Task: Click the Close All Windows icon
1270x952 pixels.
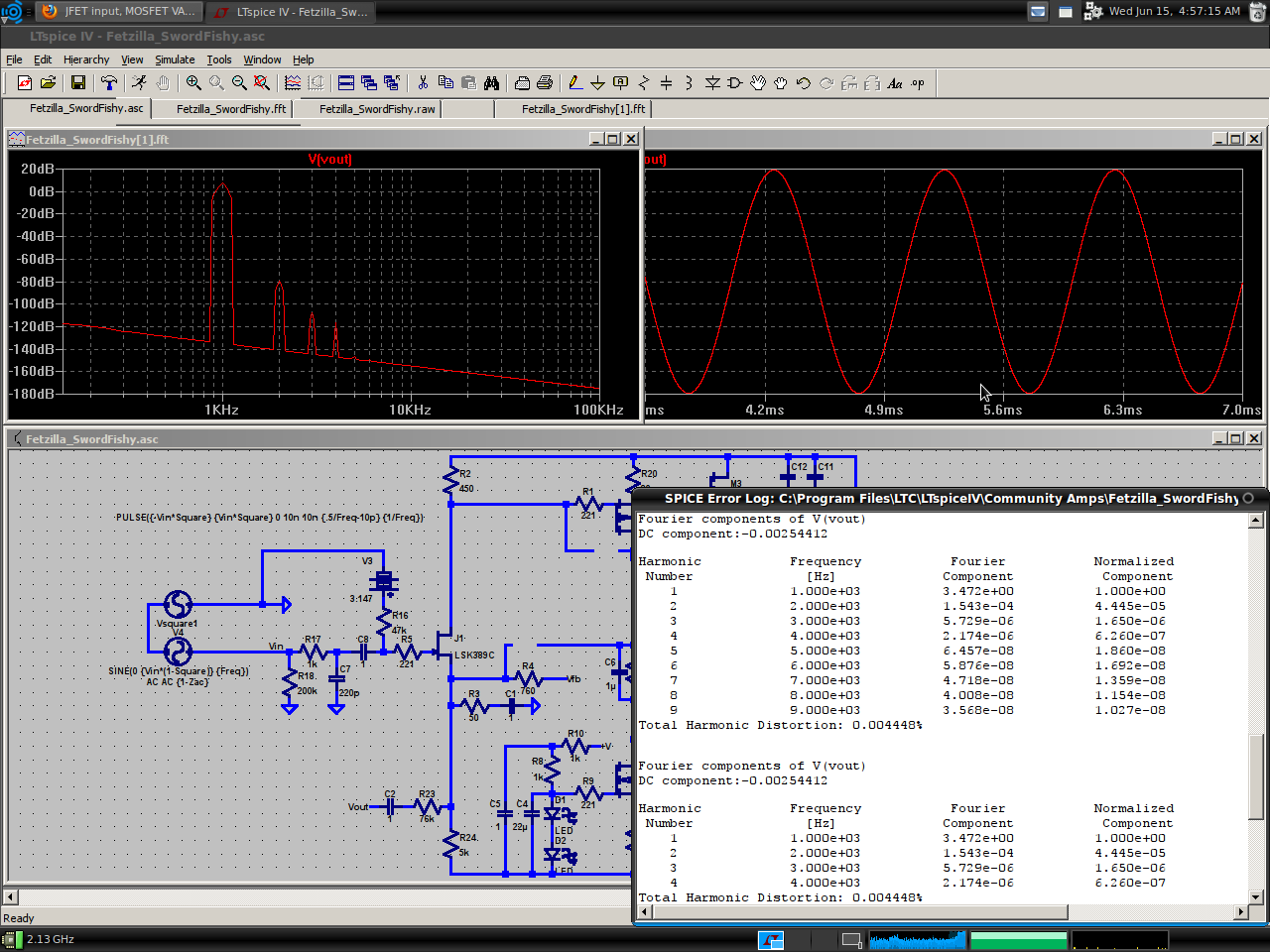Action: tap(392, 83)
